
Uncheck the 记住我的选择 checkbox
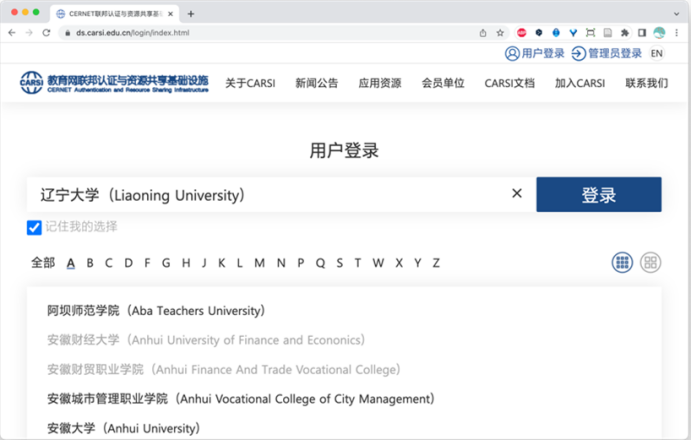coord(34,227)
